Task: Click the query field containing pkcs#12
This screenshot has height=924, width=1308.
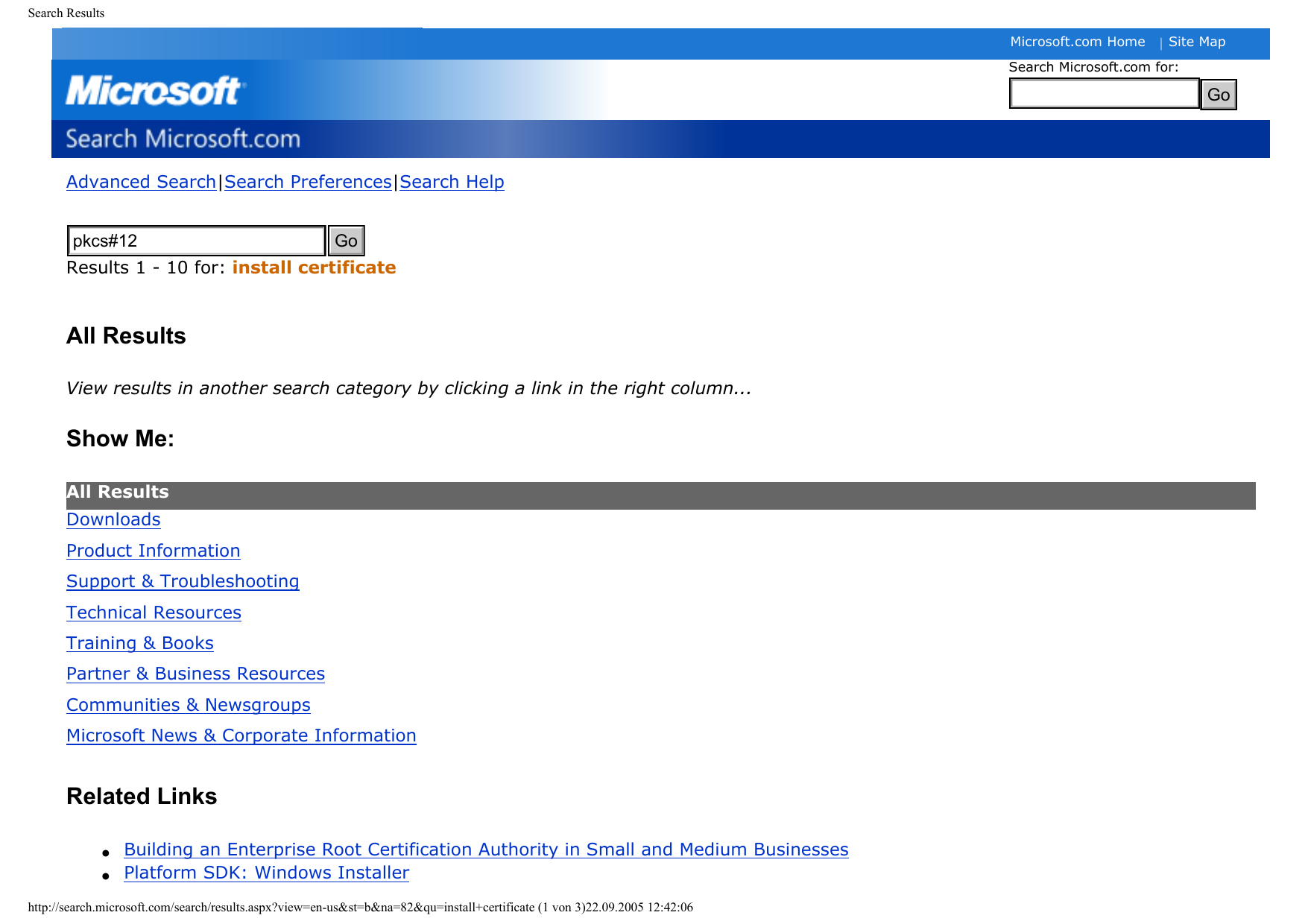Action: [197, 241]
